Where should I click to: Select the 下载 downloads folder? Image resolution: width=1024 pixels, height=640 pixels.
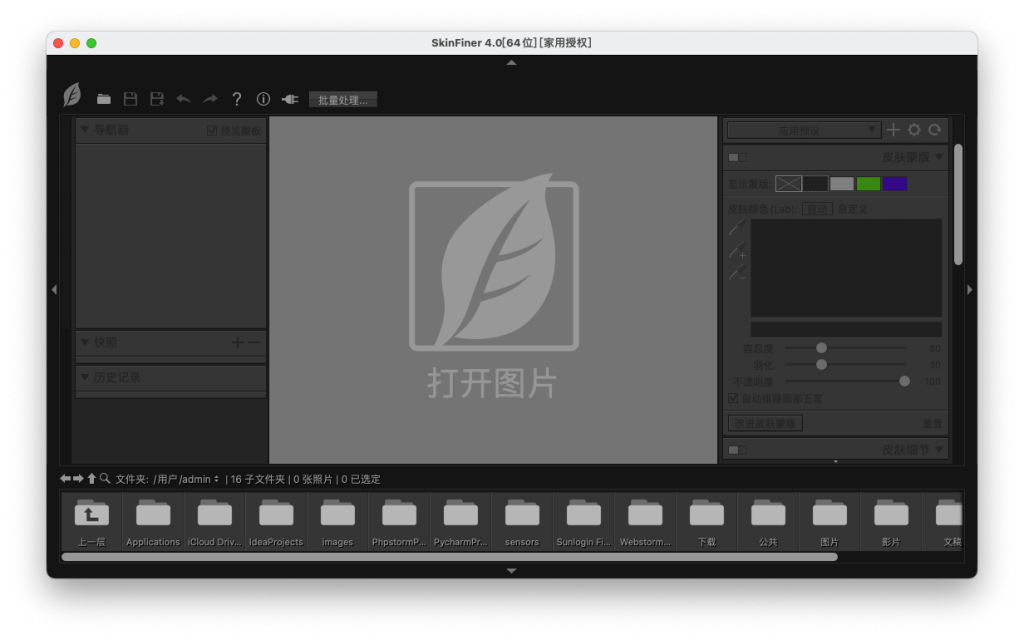coord(707,522)
